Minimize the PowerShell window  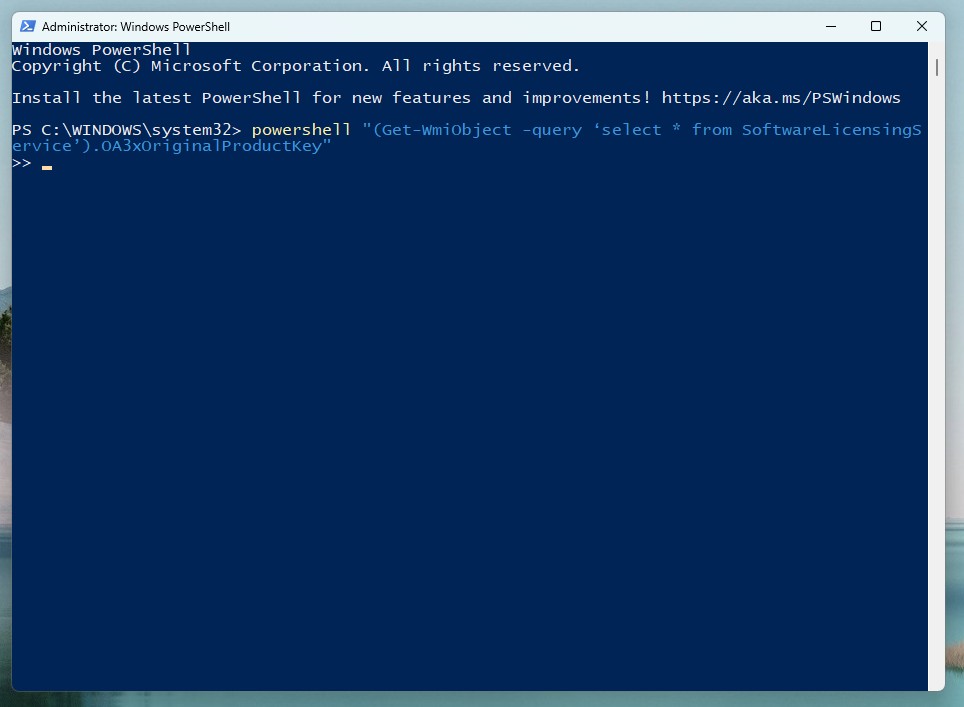831,26
